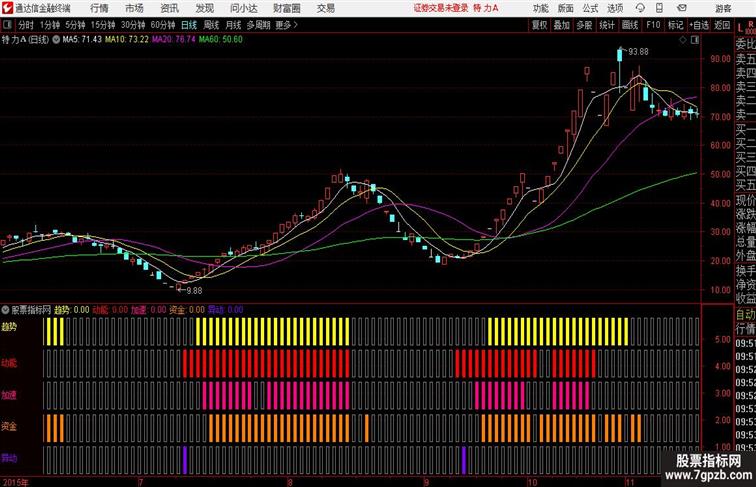Click the MA10: 73.22 indicator value
The image size is (756, 487).
127,40
